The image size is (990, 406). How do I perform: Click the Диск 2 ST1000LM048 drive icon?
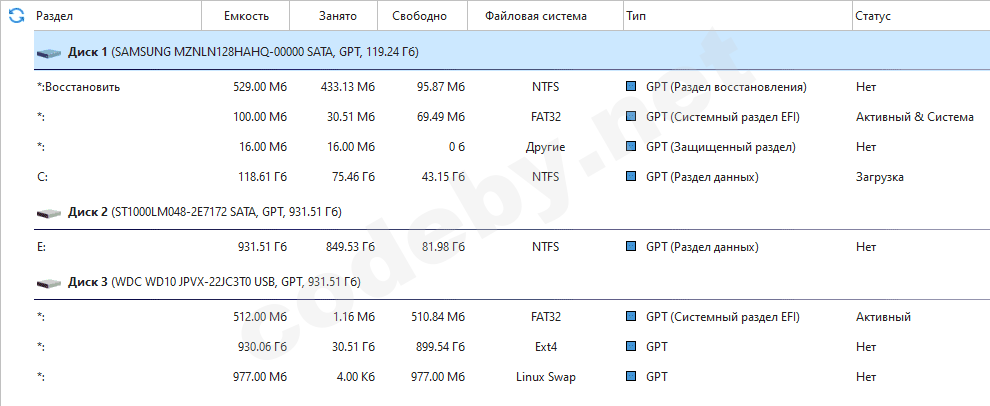(x=49, y=213)
